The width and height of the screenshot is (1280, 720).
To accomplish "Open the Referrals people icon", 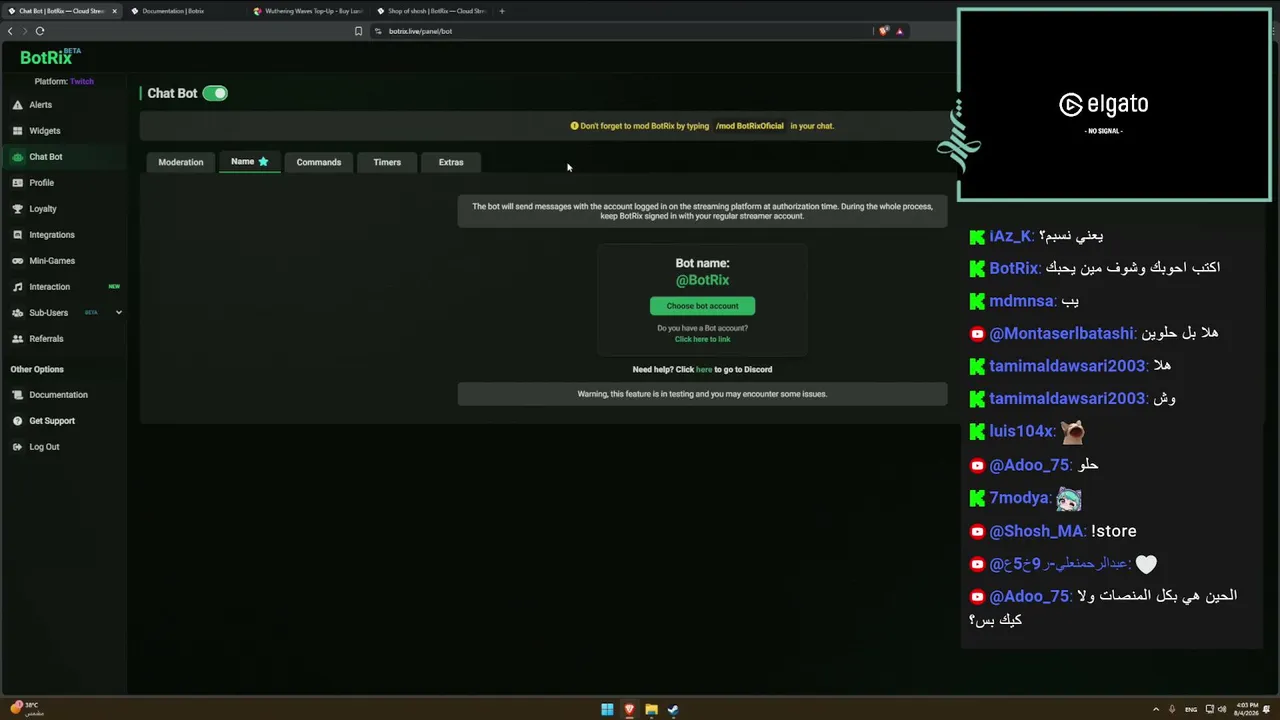I will 18,339.
